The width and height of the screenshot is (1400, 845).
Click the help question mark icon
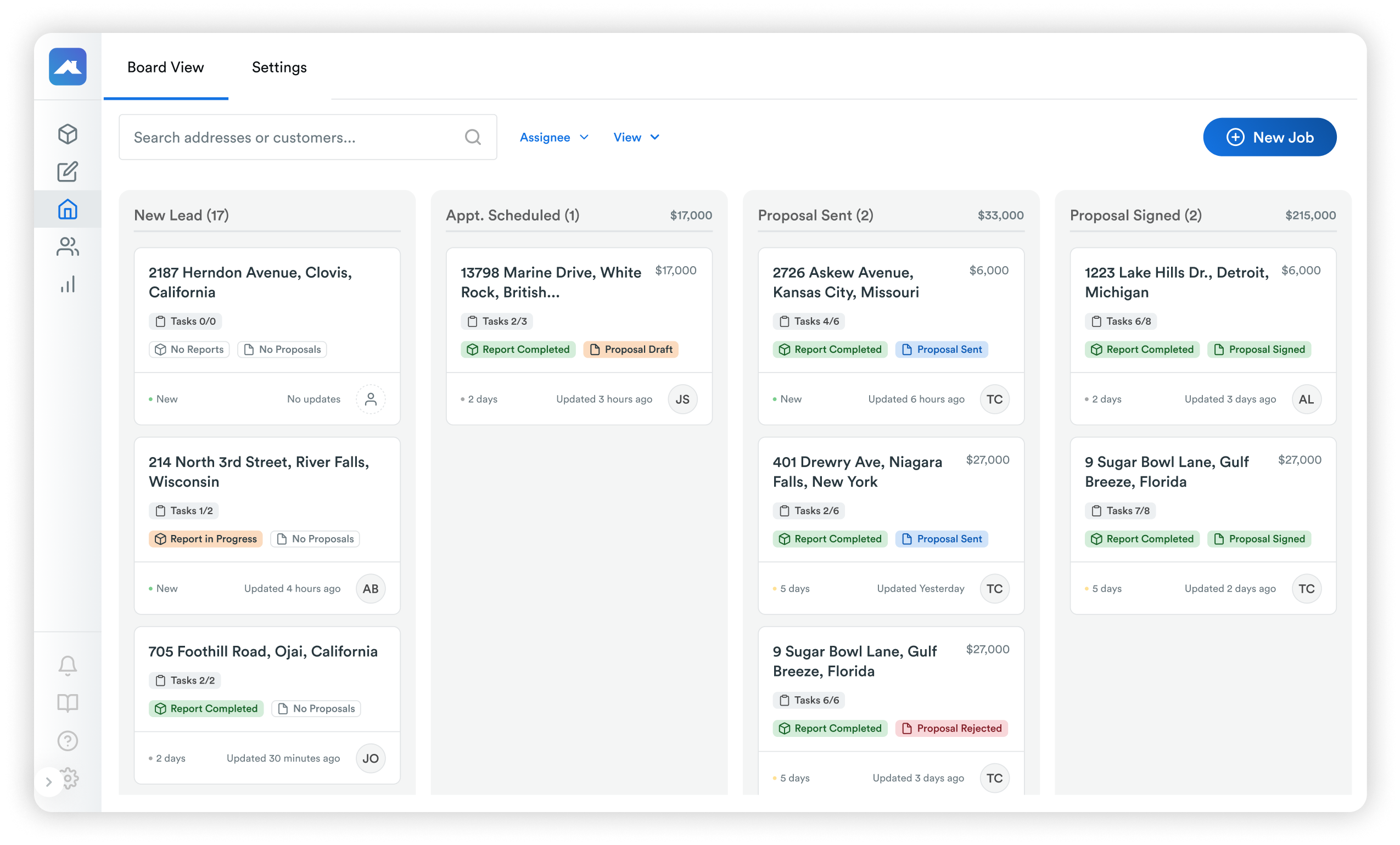point(68,741)
